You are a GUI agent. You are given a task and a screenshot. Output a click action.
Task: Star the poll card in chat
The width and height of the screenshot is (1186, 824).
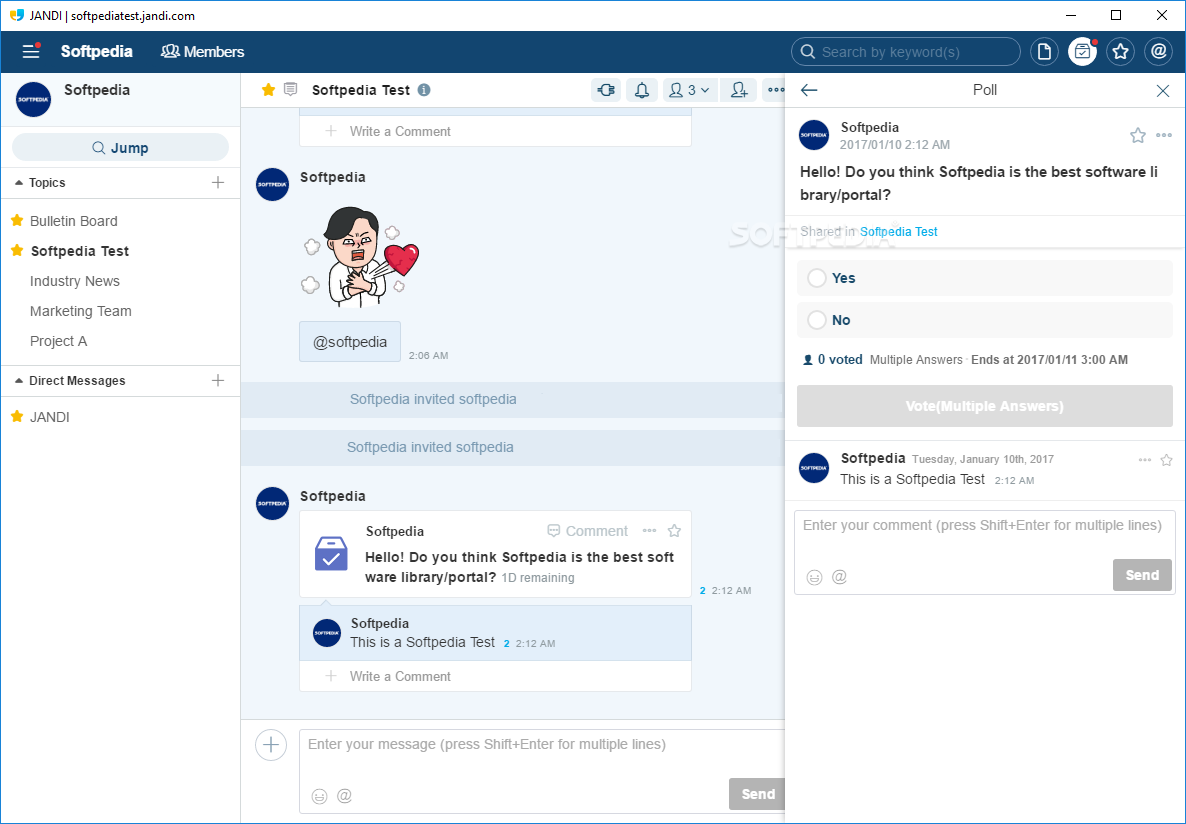pyautogui.click(x=674, y=530)
